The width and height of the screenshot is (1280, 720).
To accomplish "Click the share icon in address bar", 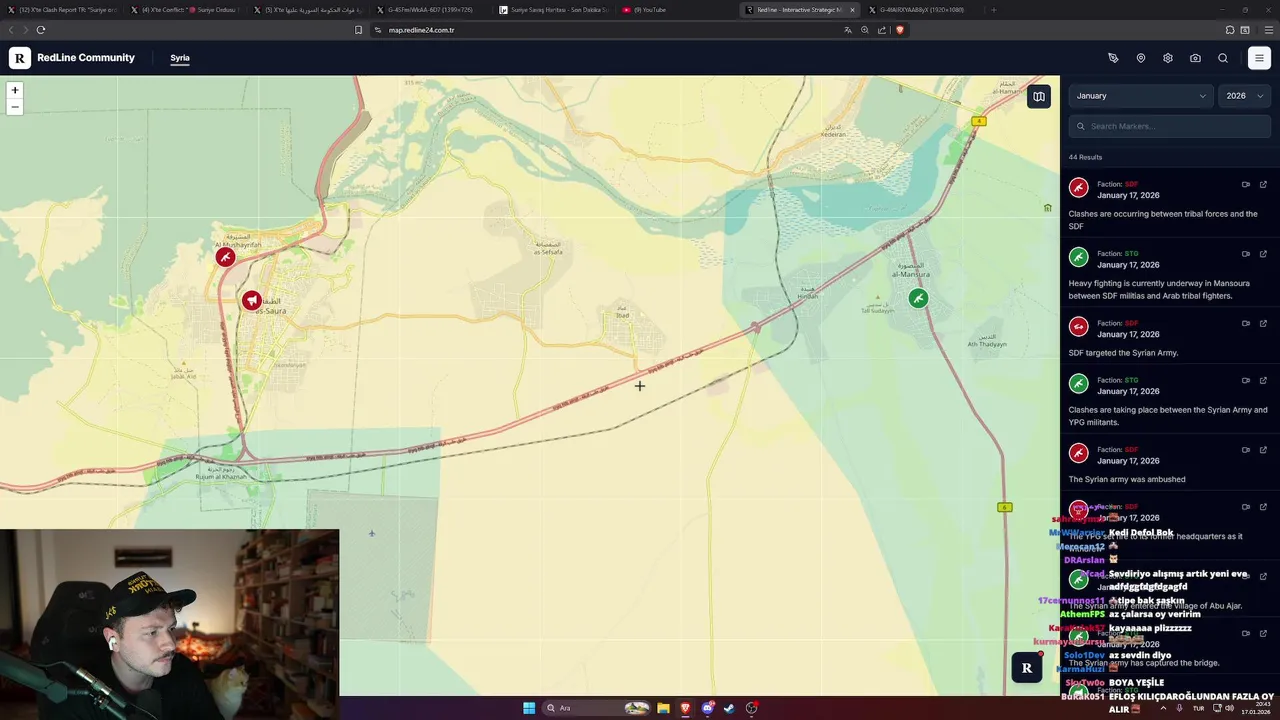I will click(x=882, y=30).
